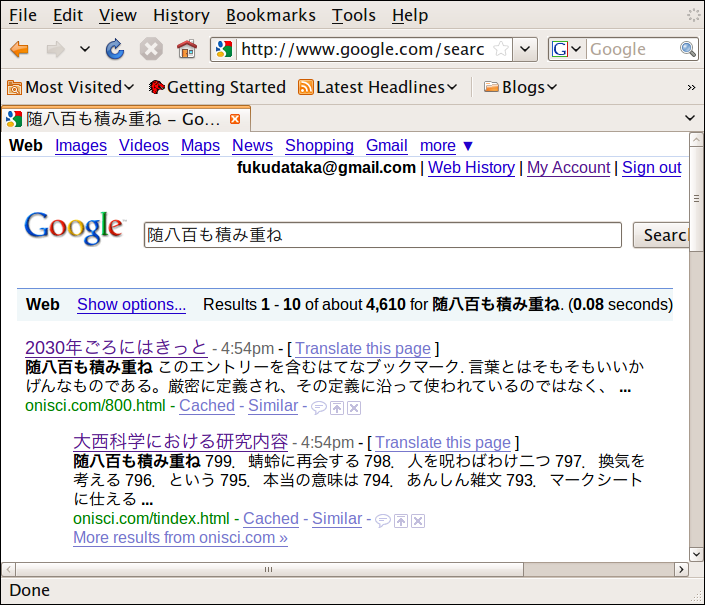Go to Google Images link
Screen dimensions: 705x605
(x=81, y=146)
